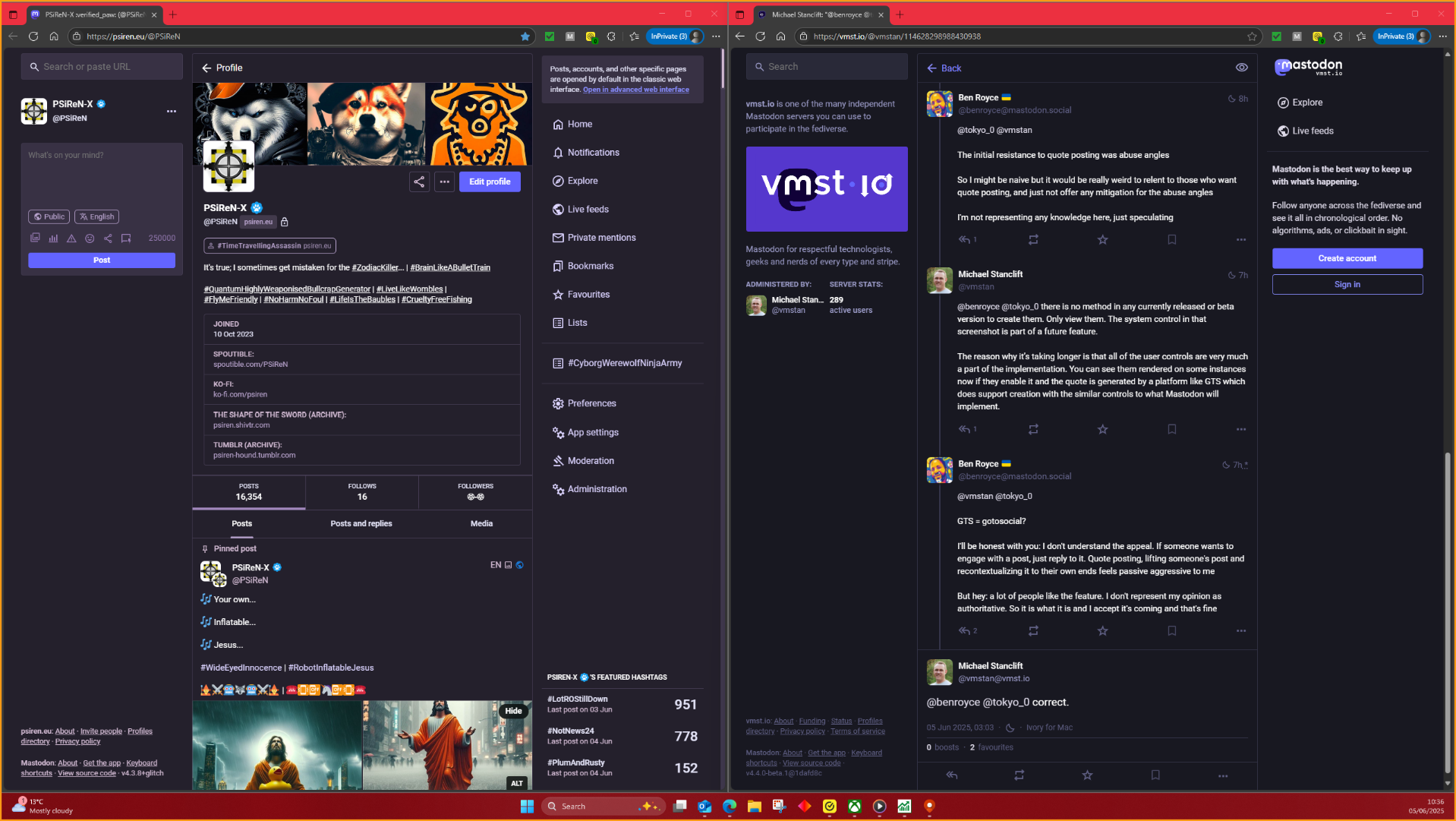This screenshot has height=821, width=1456.
Task: Favourite Ben Royce's 8h post
Action: (1102, 240)
